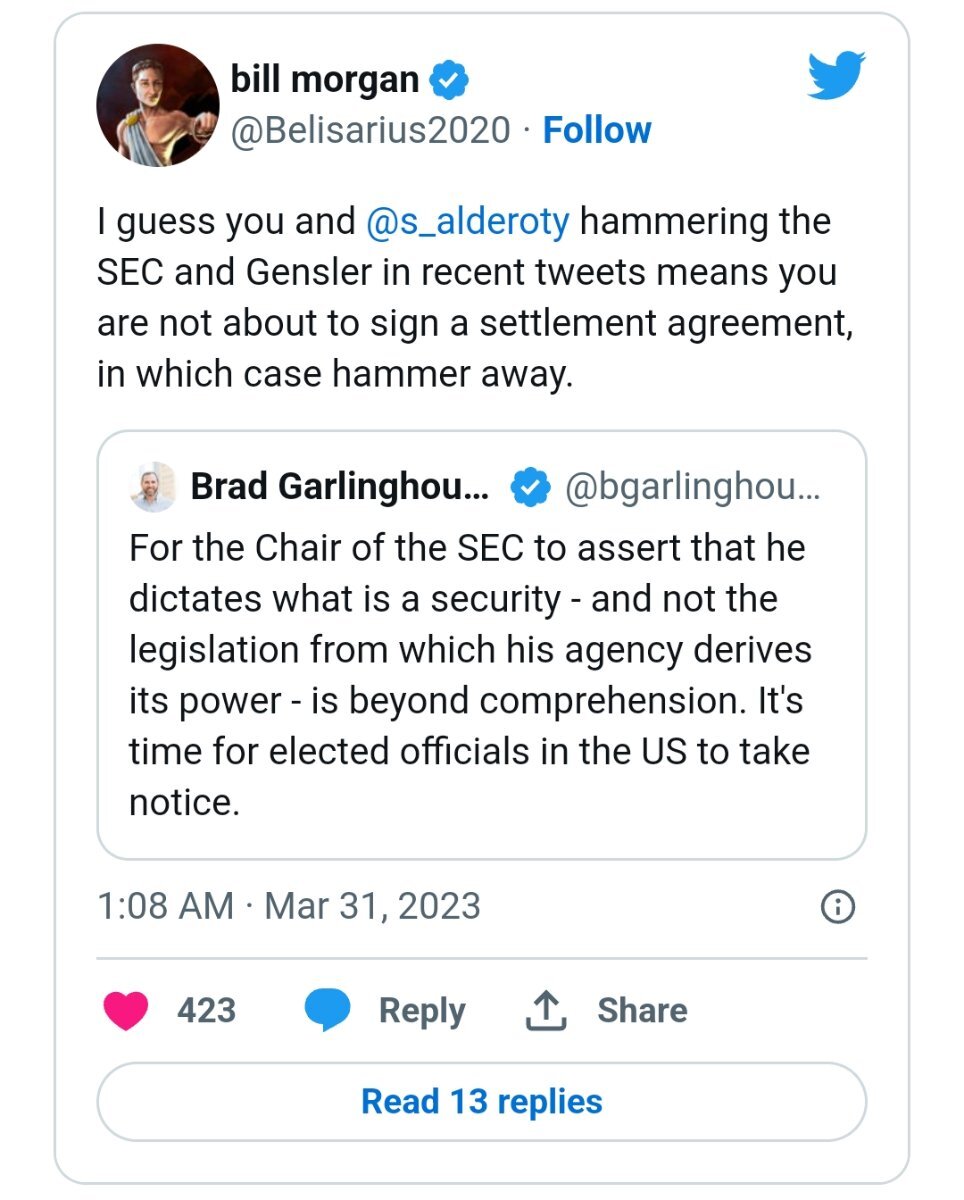Viewport: 964px width, 1200px height.
Task: Open bill morgan's profile avatar
Action: 157,104
